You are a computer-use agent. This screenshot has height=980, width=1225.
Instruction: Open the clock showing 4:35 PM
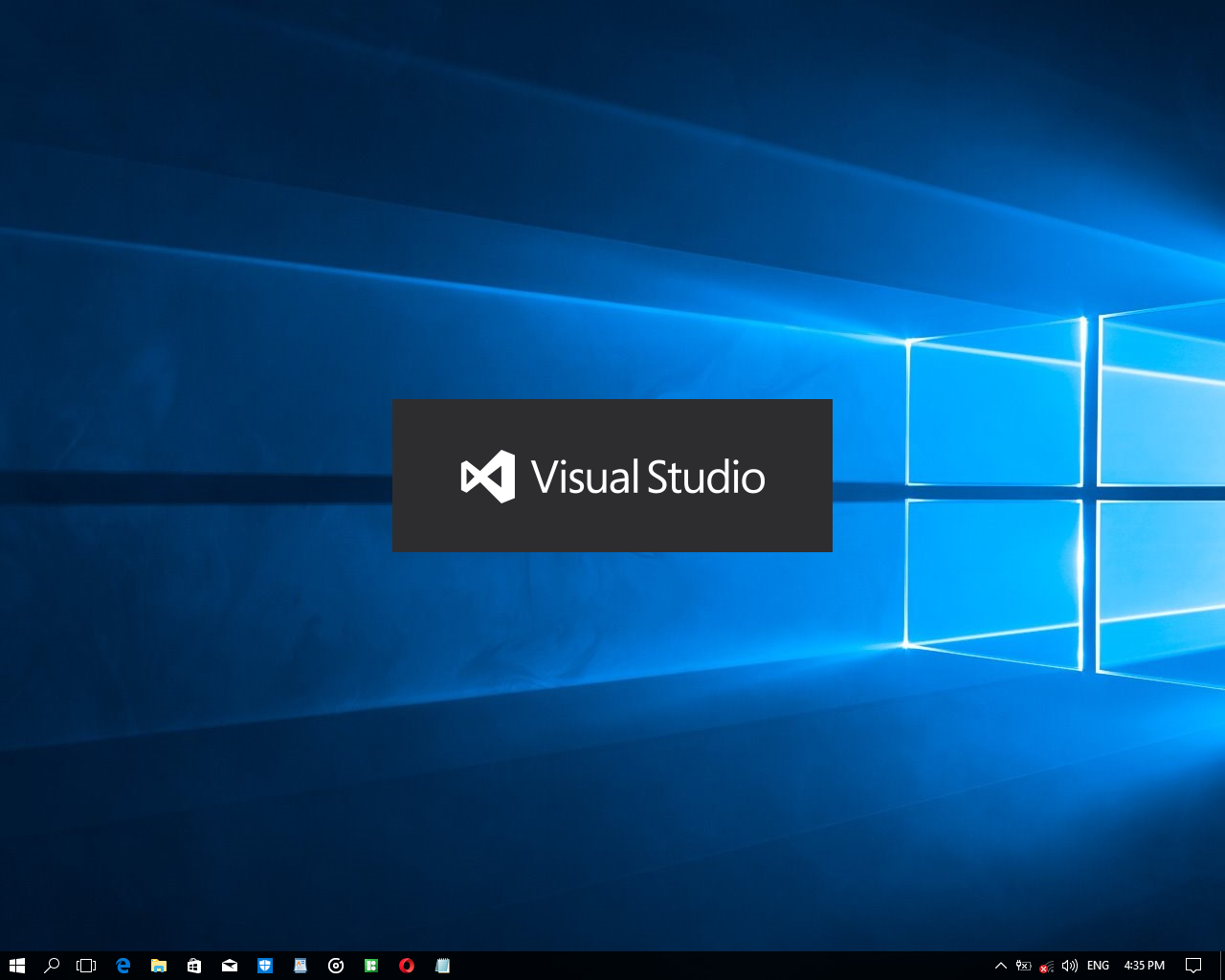tap(1145, 966)
